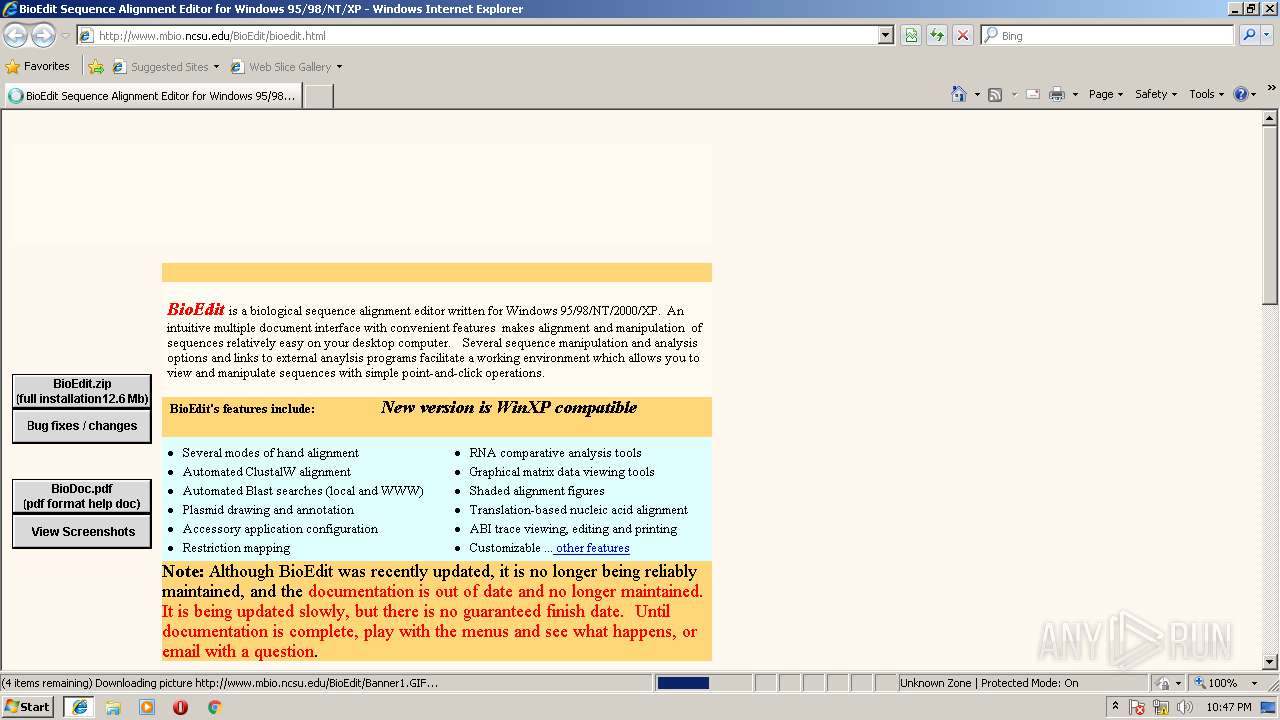Click the View Screenshots button
This screenshot has width=1280, height=720.
pos(82,532)
